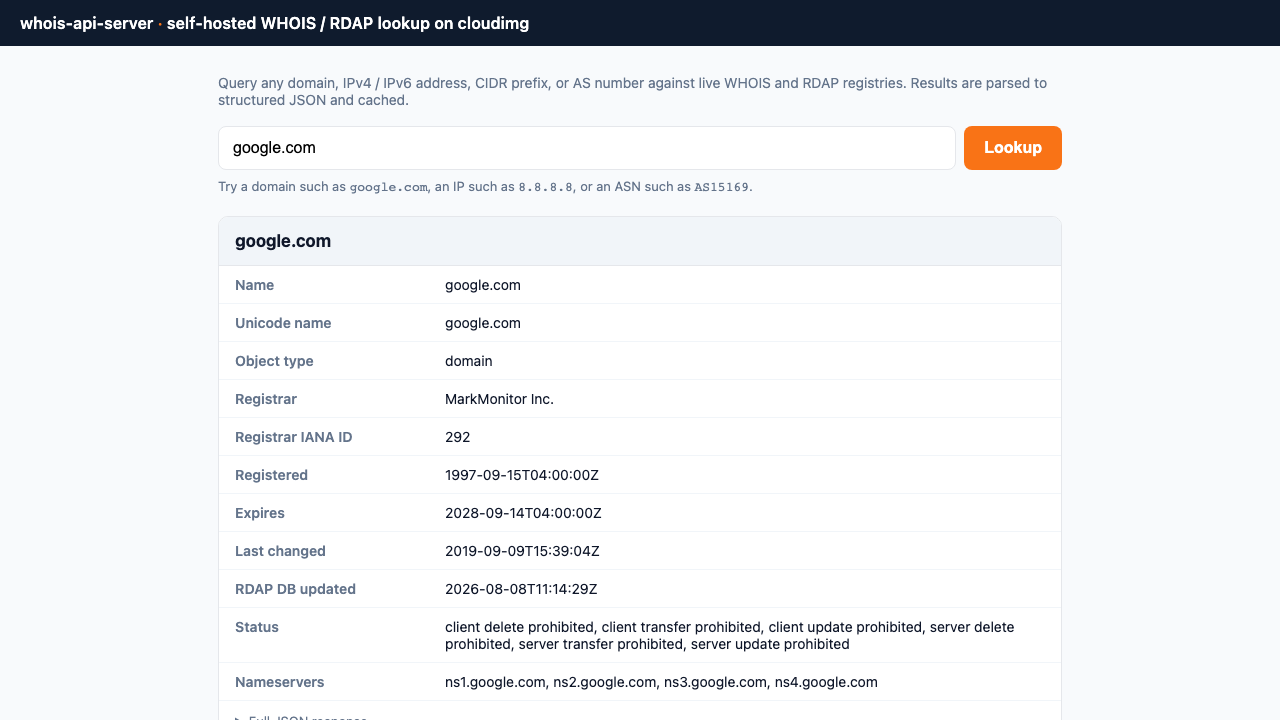Image resolution: width=1280 pixels, height=720 pixels.
Task: Click the 8.8.8.8 example IP in the hint
Action: [x=546, y=187]
